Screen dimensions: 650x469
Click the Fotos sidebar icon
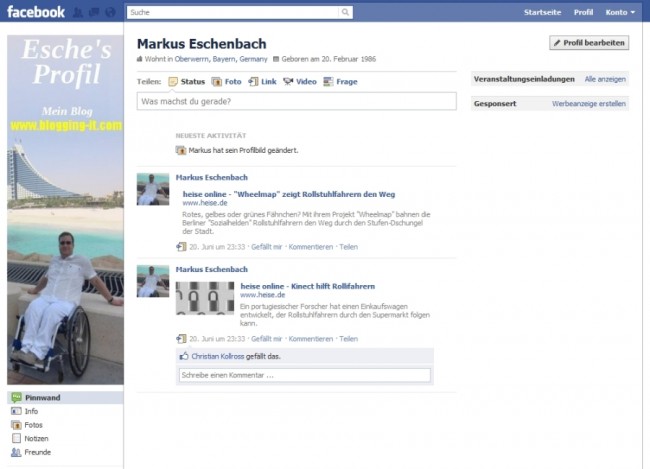(x=16, y=425)
